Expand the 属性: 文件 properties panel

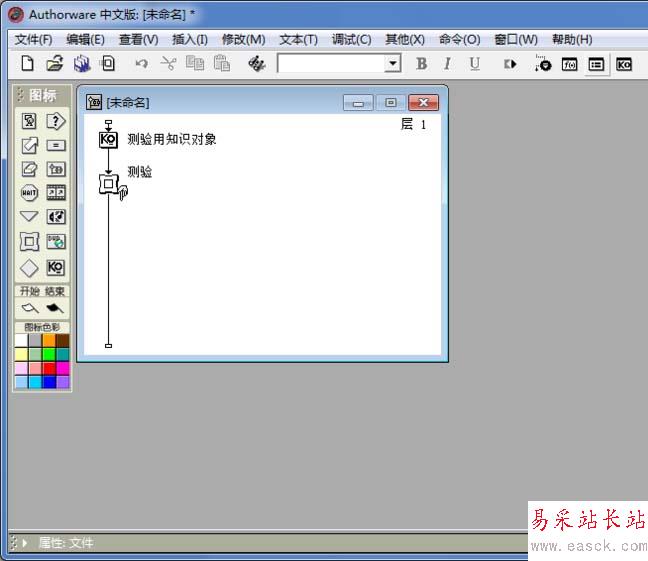(24, 542)
